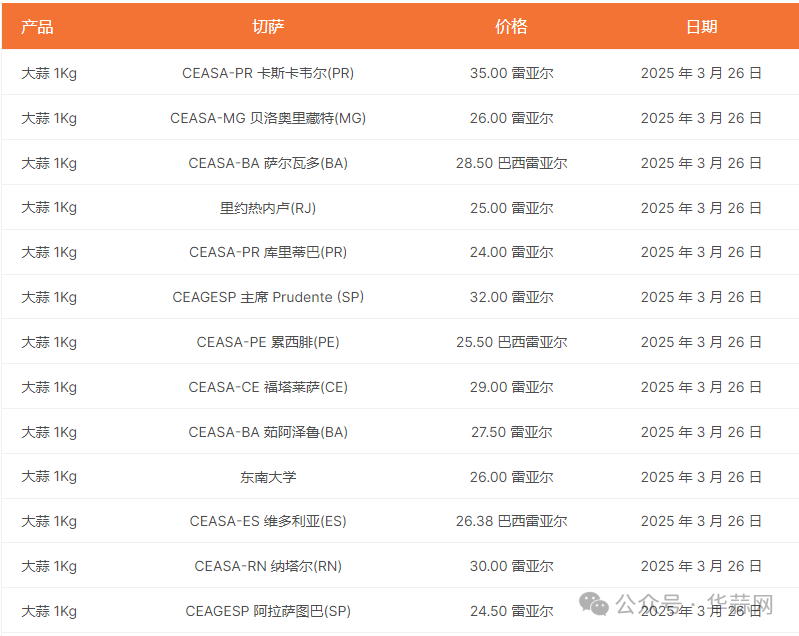Click the 35.00 雷亚尔 price cell

pyautogui.click(x=511, y=73)
